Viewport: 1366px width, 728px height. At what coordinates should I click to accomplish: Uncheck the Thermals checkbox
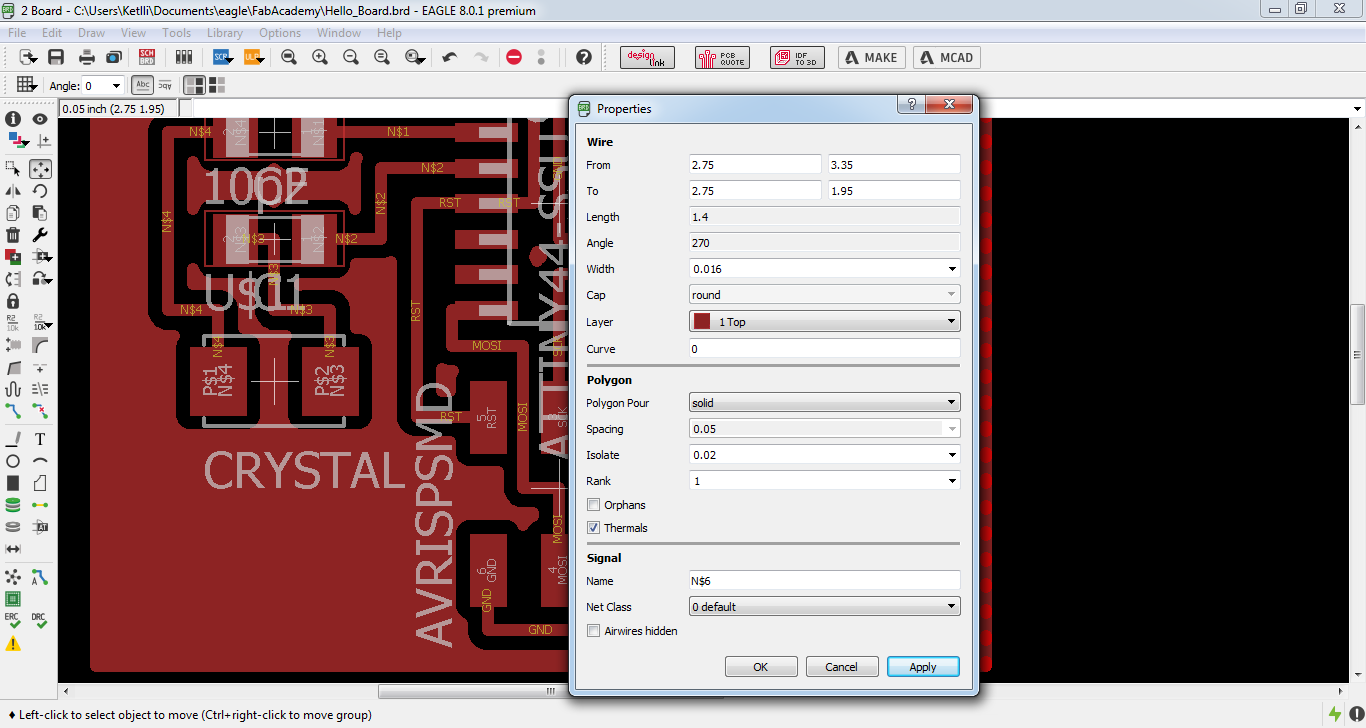(594, 528)
